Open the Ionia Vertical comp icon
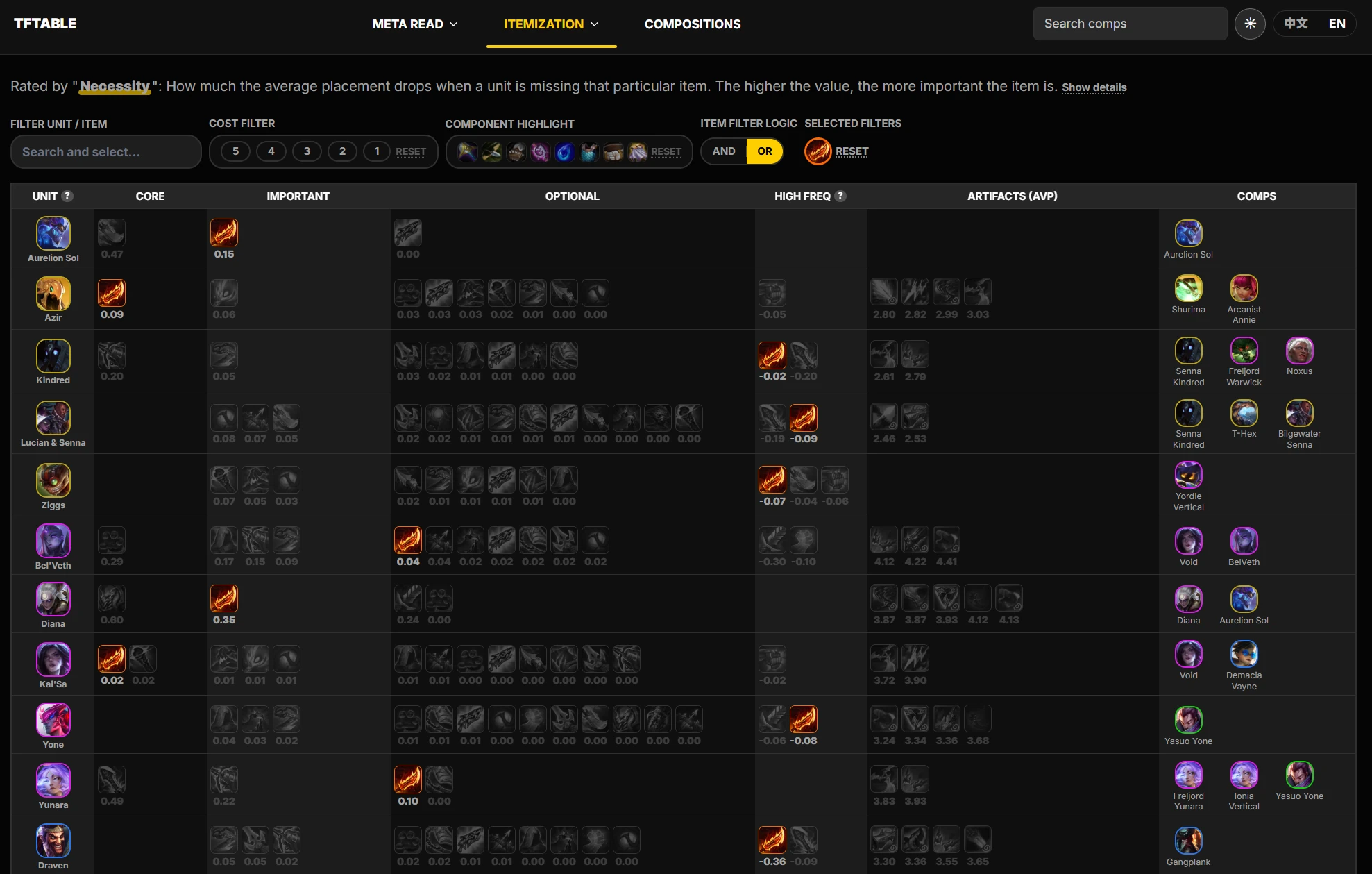 coord(1244,775)
